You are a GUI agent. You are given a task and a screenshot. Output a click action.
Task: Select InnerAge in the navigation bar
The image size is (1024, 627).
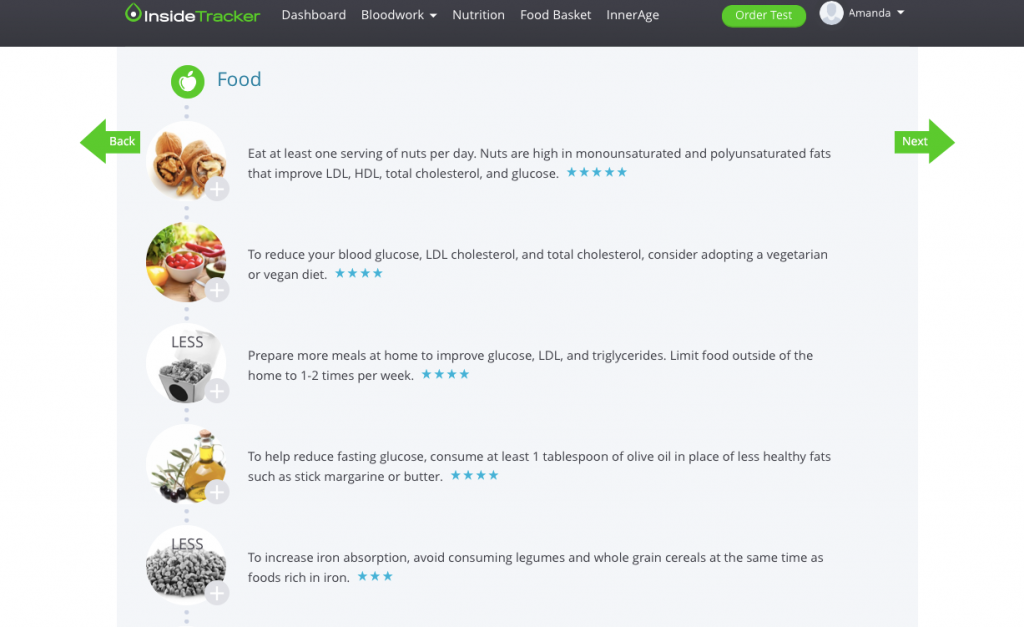(632, 15)
